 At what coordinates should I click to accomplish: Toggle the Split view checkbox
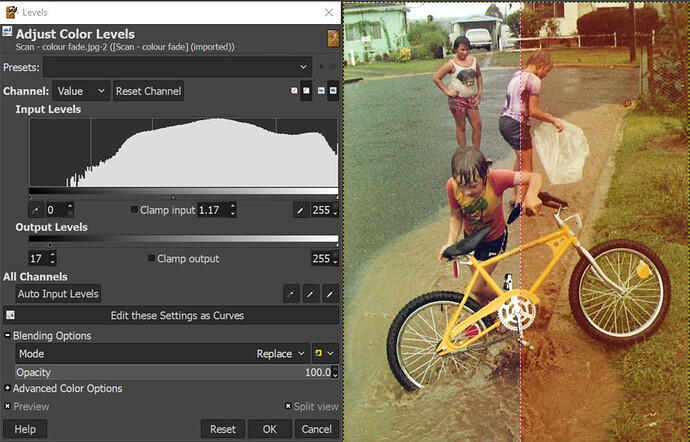[289, 407]
